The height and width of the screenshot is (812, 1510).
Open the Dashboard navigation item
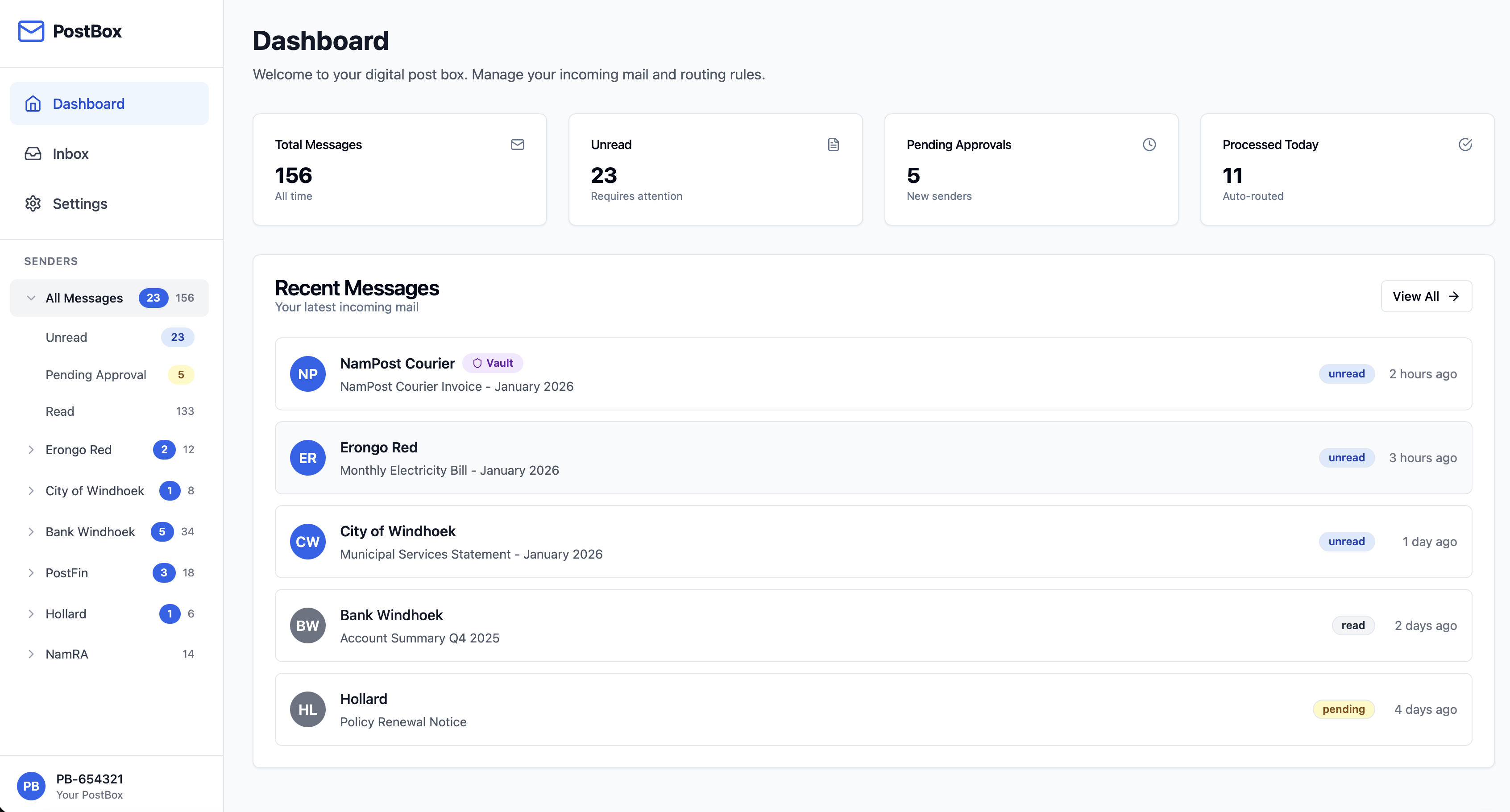tap(109, 104)
